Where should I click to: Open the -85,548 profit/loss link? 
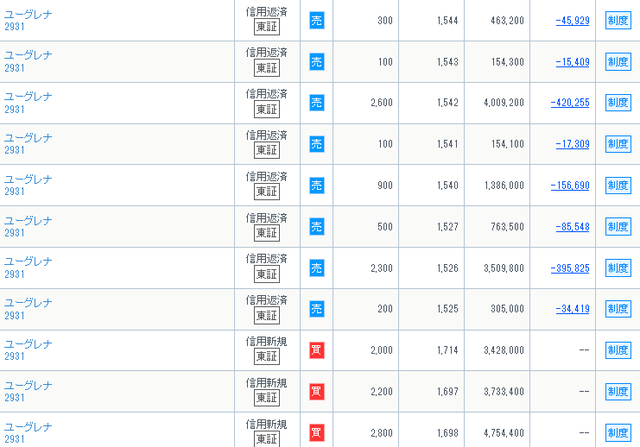[x=572, y=227]
